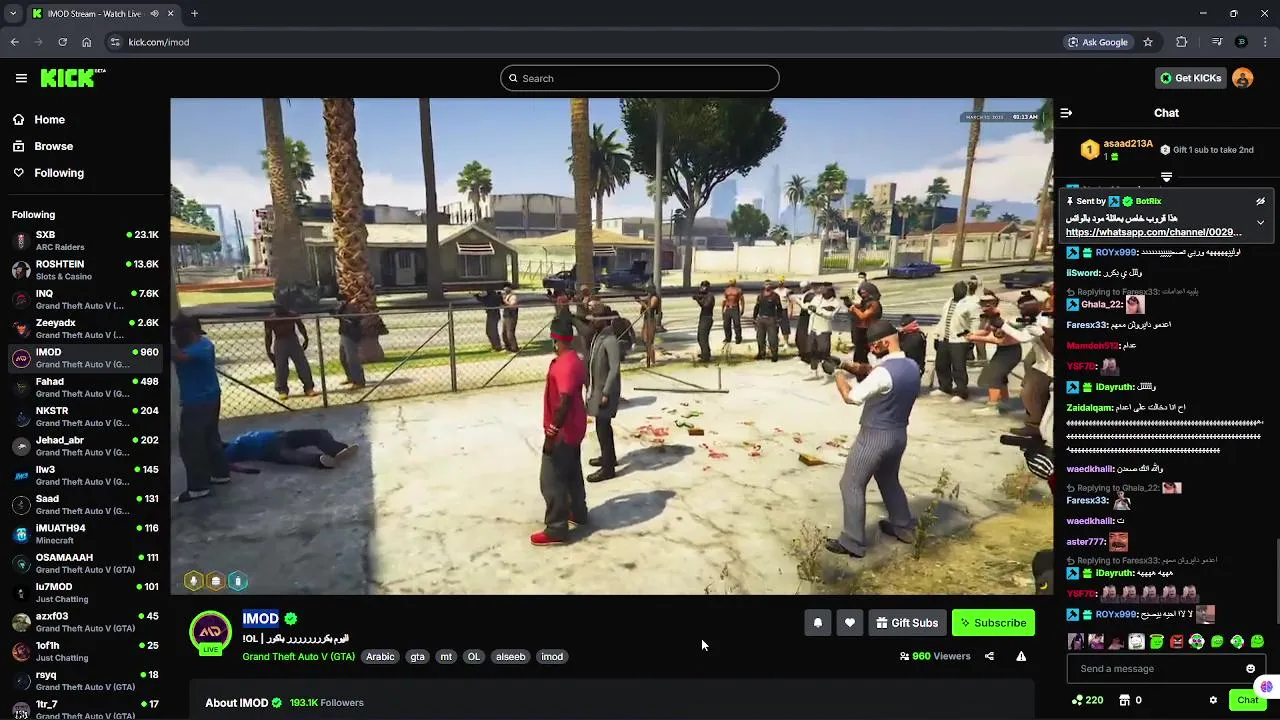Open the WhatsApp channel link
Viewport: 1280px width, 720px height.
tap(1154, 232)
